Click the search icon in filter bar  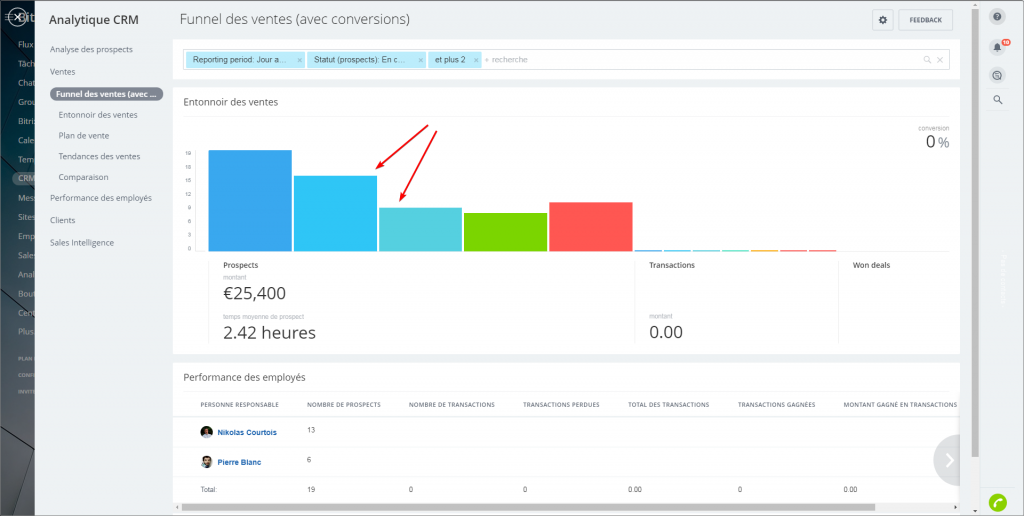[927, 60]
